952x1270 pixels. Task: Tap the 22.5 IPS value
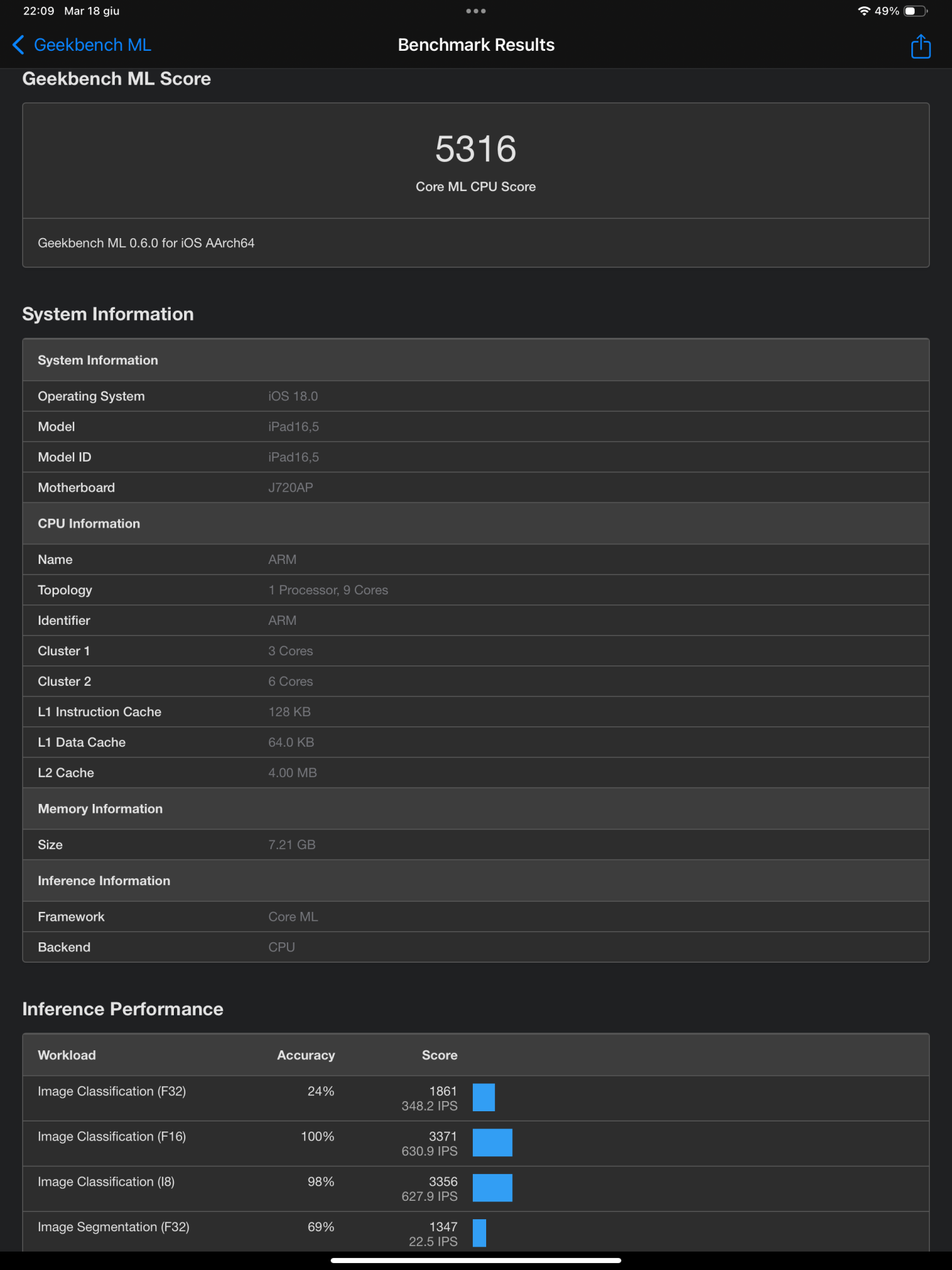(433, 1241)
